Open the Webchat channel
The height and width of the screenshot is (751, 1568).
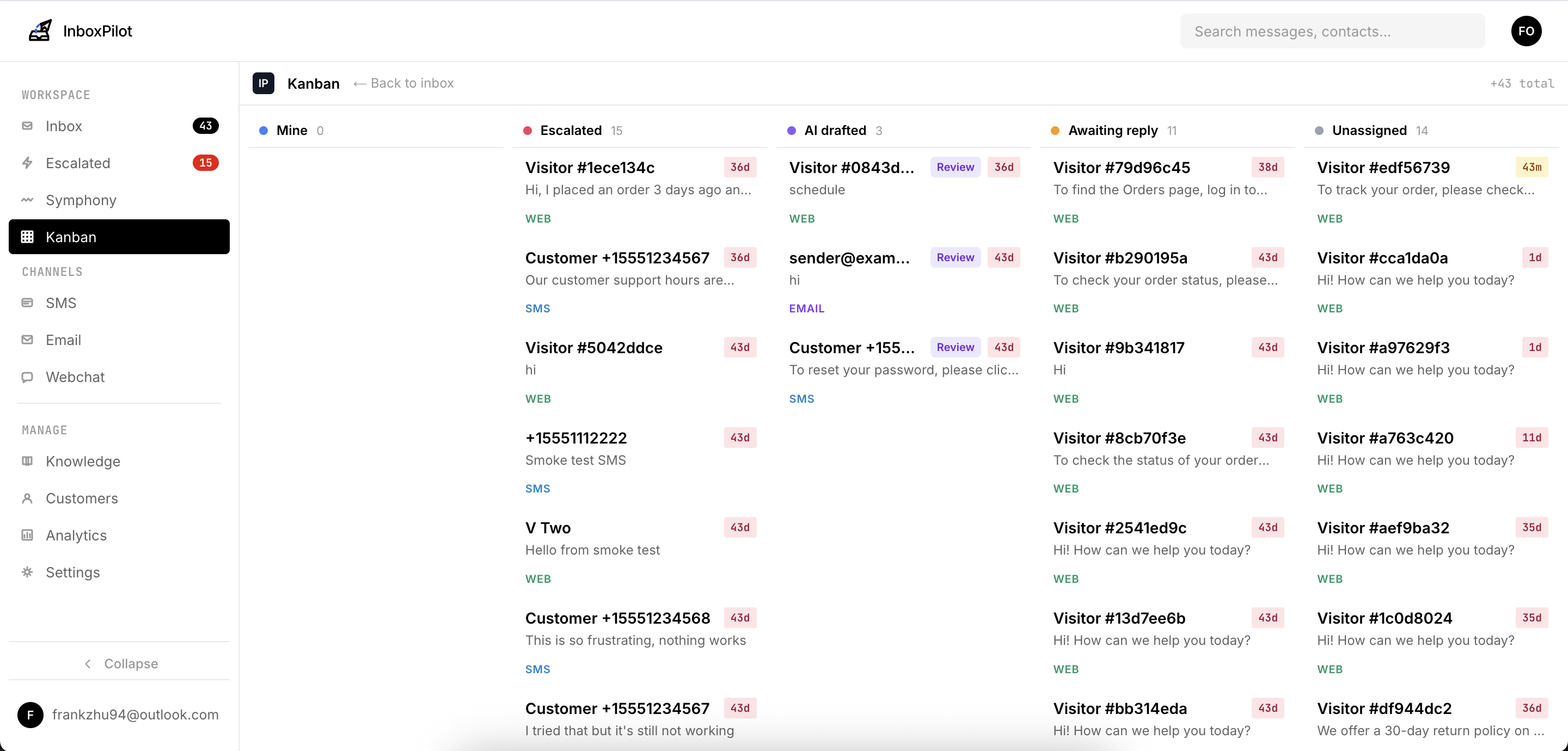pyautogui.click(x=119, y=377)
